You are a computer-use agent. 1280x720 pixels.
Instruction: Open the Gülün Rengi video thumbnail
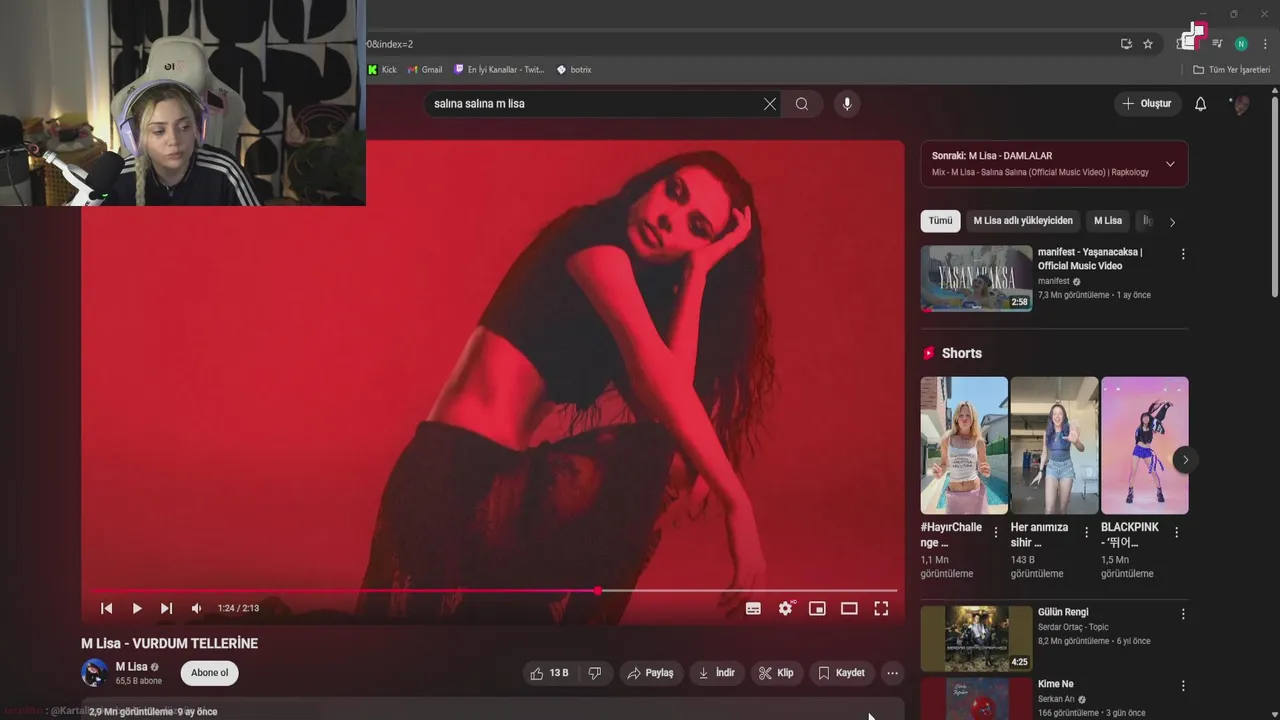[x=976, y=638]
